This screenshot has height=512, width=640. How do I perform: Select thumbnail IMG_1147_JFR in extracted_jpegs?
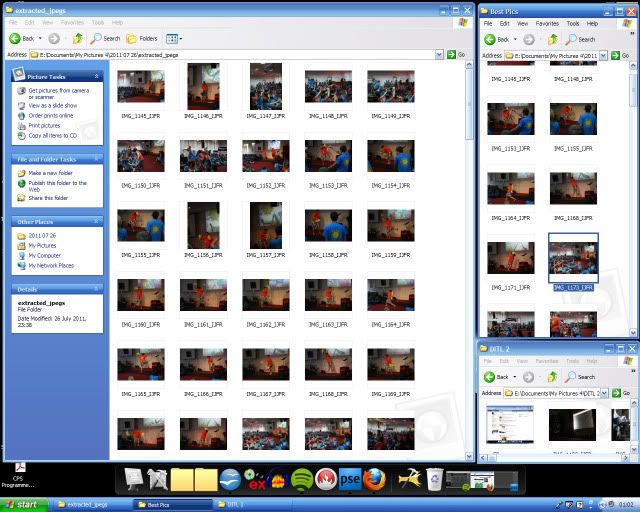[x=266, y=86]
